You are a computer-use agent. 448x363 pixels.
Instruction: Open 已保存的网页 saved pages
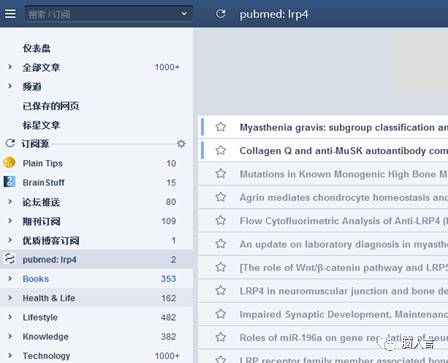[51, 106]
